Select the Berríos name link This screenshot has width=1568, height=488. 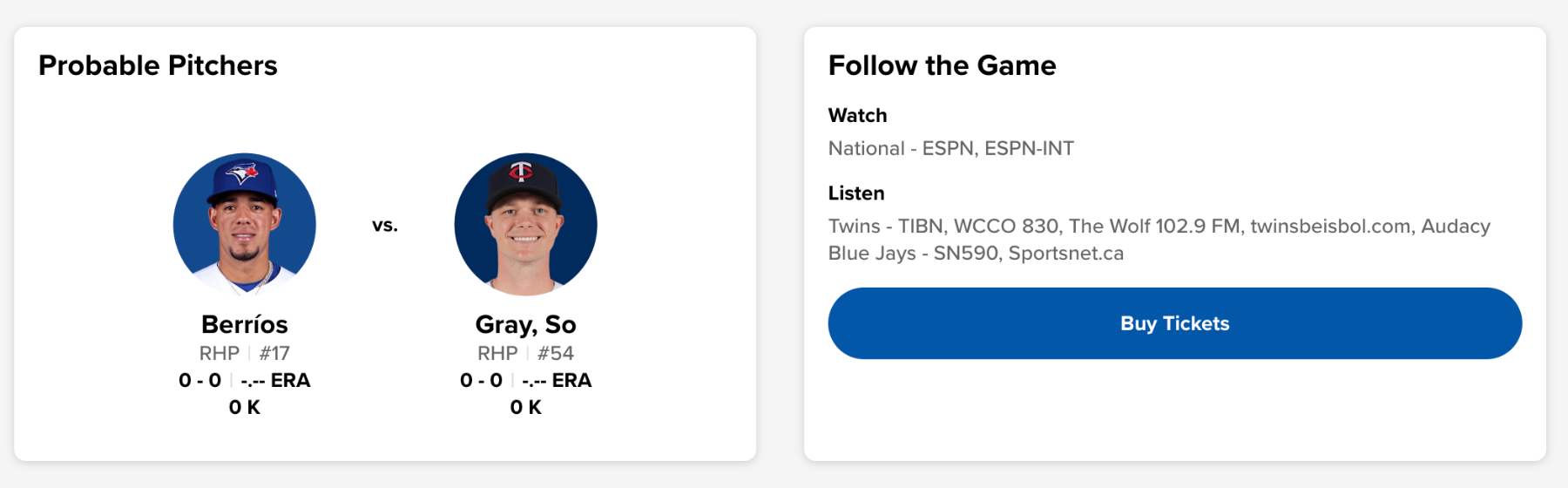click(245, 324)
